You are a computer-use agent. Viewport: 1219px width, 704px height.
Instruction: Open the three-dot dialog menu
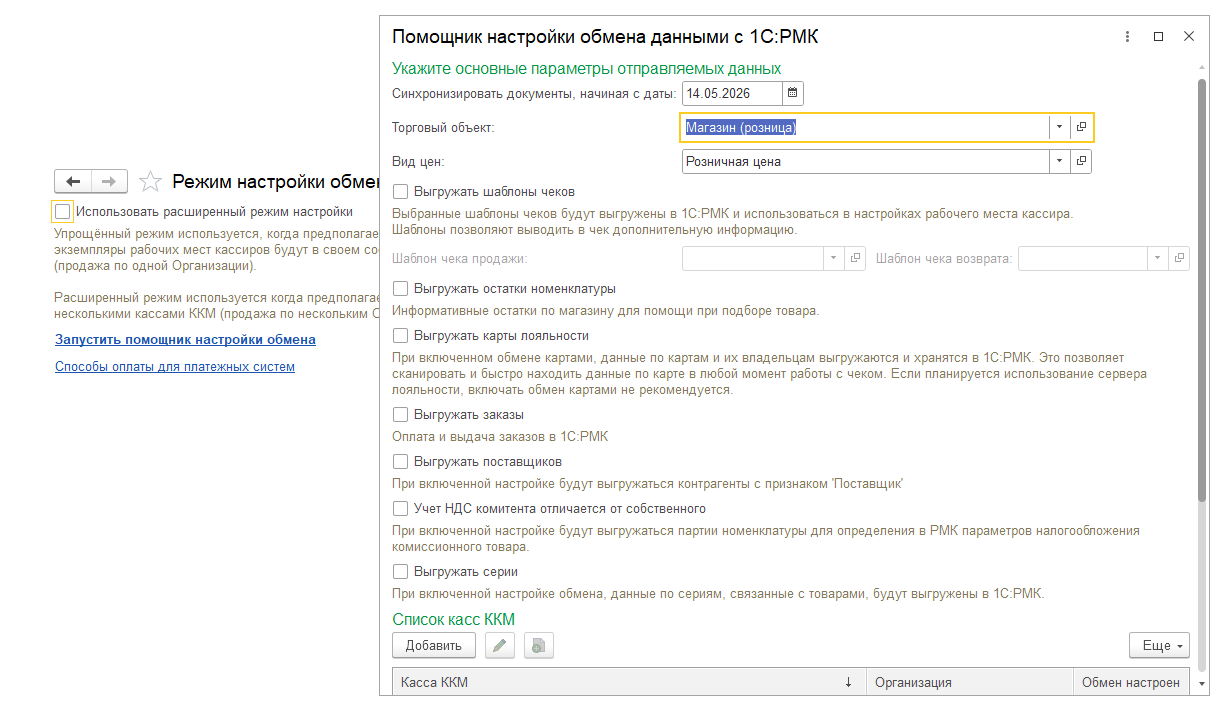pyautogui.click(x=1128, y=36)
